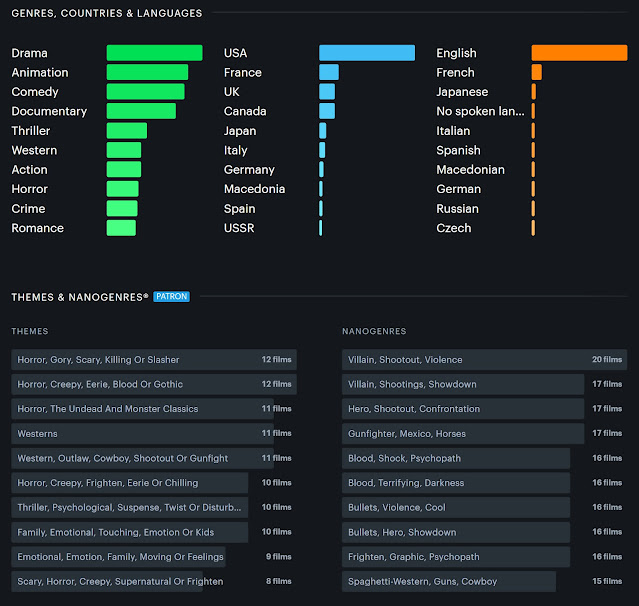
Task: Select the Crime genre label
Action: click(x=28, y=209)
